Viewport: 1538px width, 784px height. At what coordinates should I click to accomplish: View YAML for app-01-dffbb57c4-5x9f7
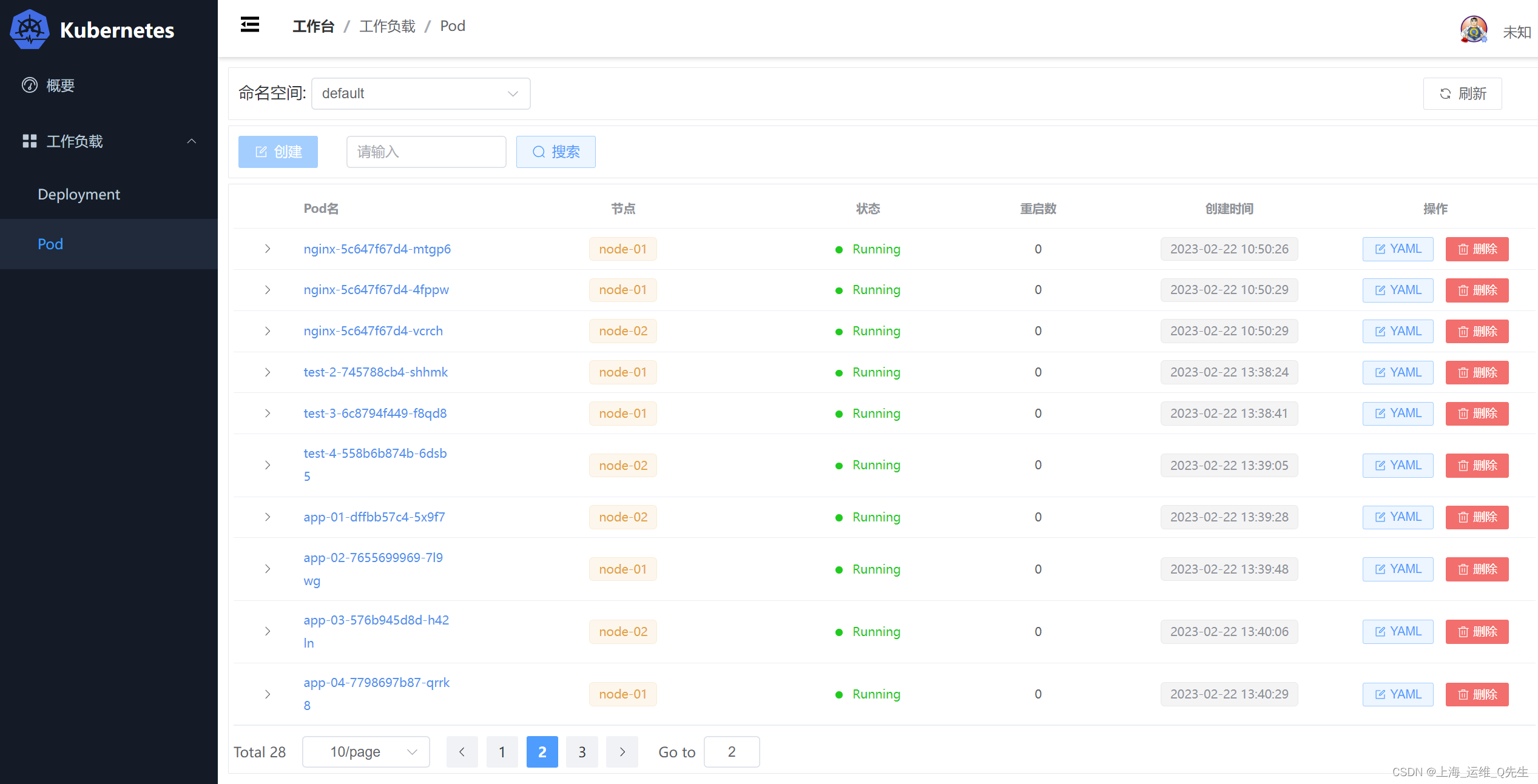(1398, 517)
